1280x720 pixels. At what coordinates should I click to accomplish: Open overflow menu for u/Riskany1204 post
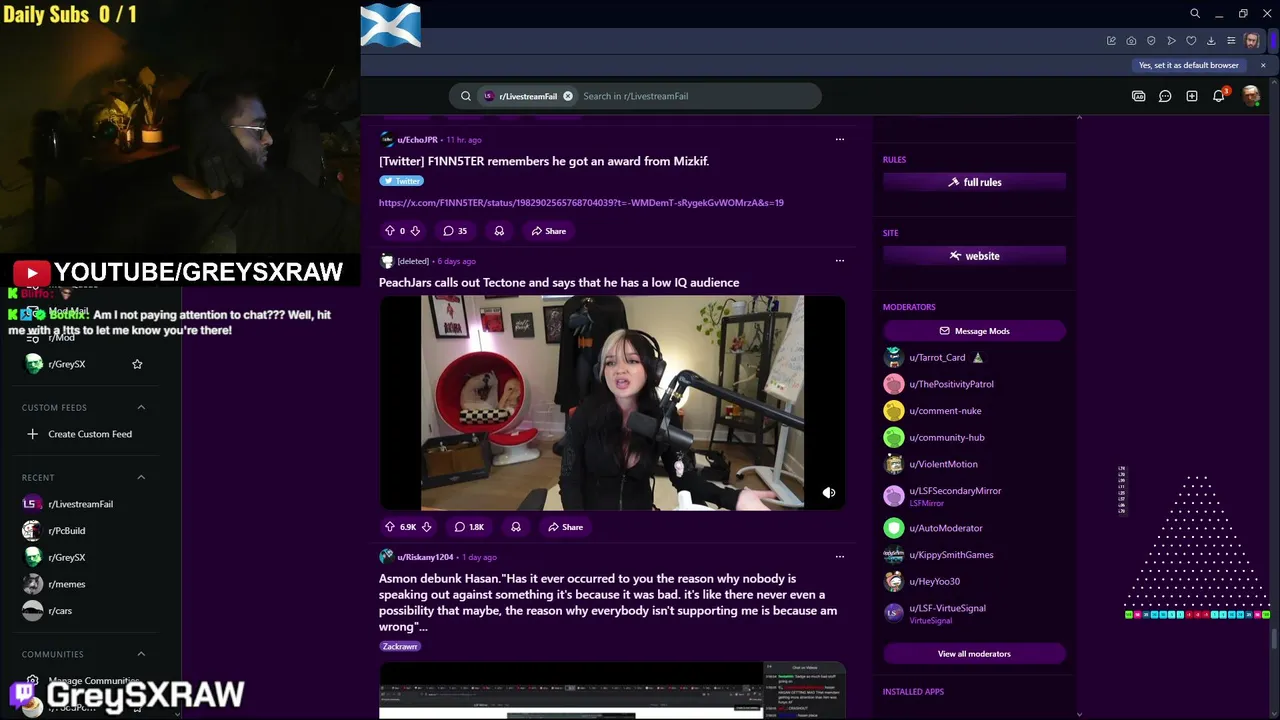coord(840,556)
